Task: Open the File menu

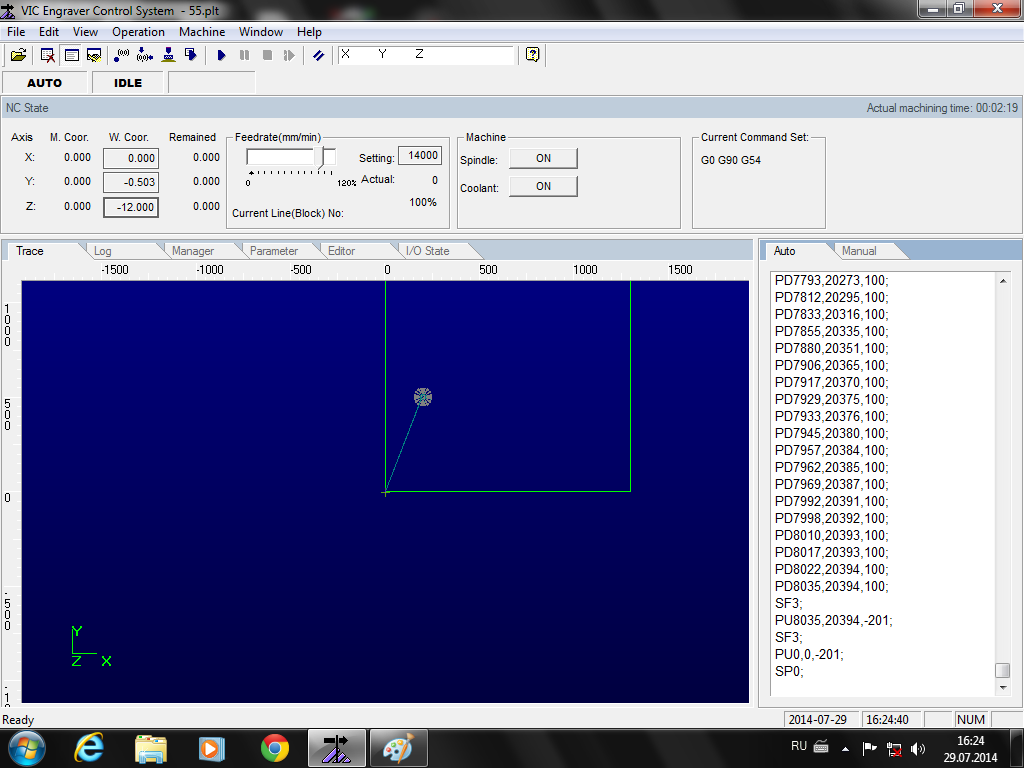Action: [x=16, y=31]
